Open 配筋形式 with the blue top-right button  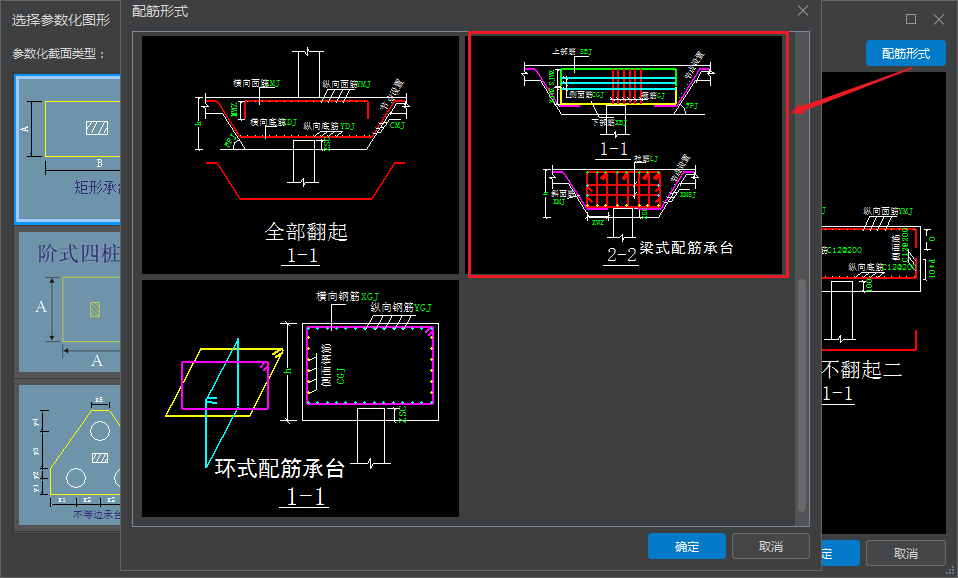[904, 53]
